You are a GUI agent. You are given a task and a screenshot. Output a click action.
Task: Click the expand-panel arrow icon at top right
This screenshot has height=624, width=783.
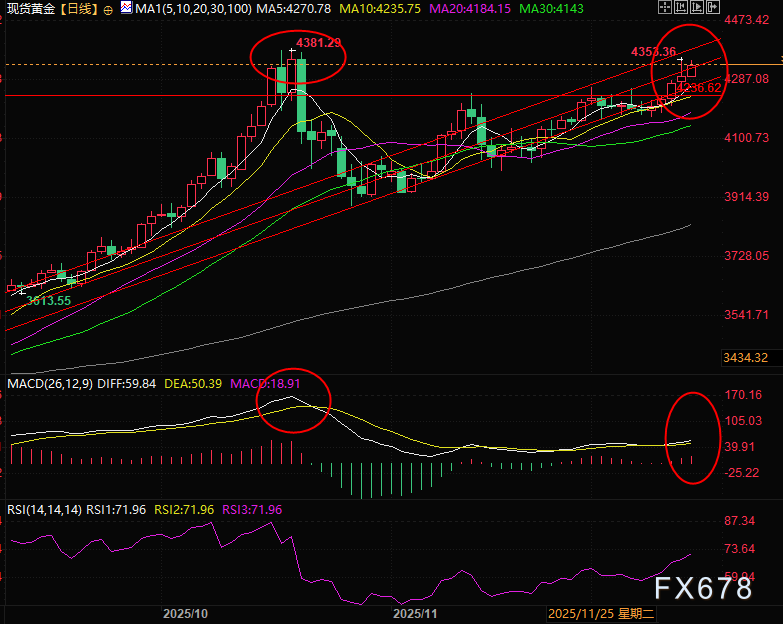pyautogui.click(x=713, y=7)
